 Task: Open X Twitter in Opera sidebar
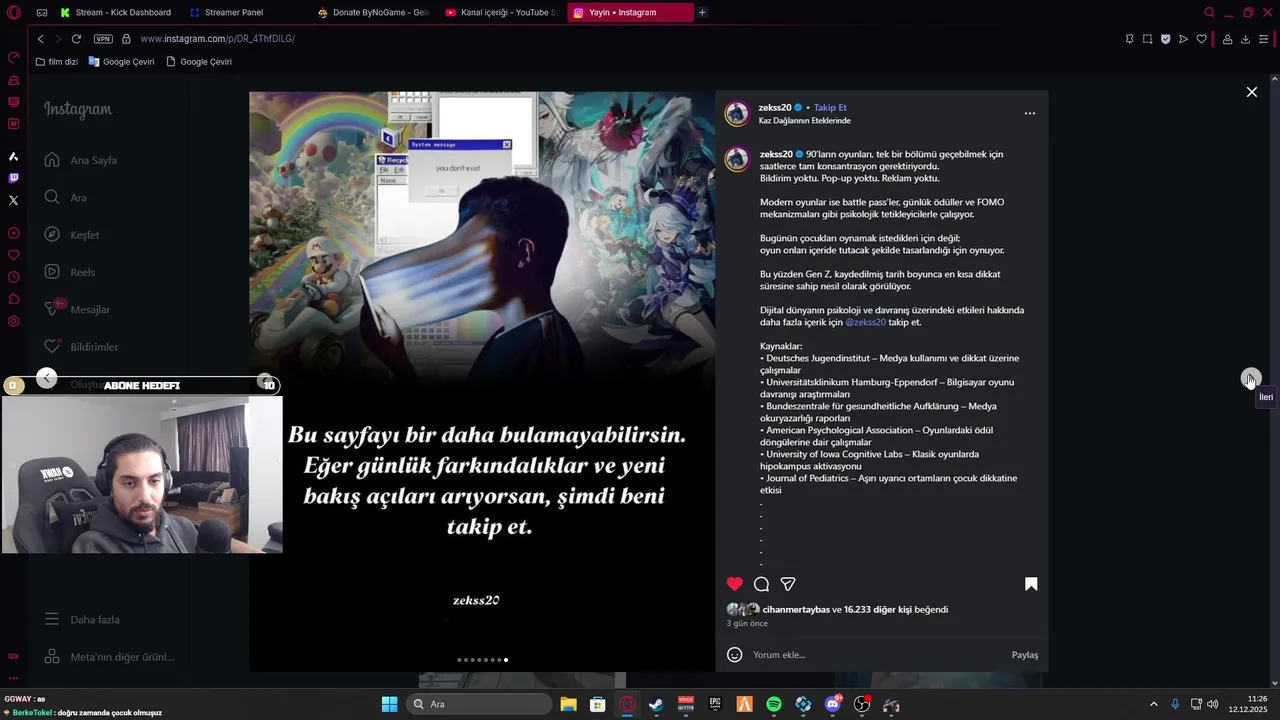[13, 200]
